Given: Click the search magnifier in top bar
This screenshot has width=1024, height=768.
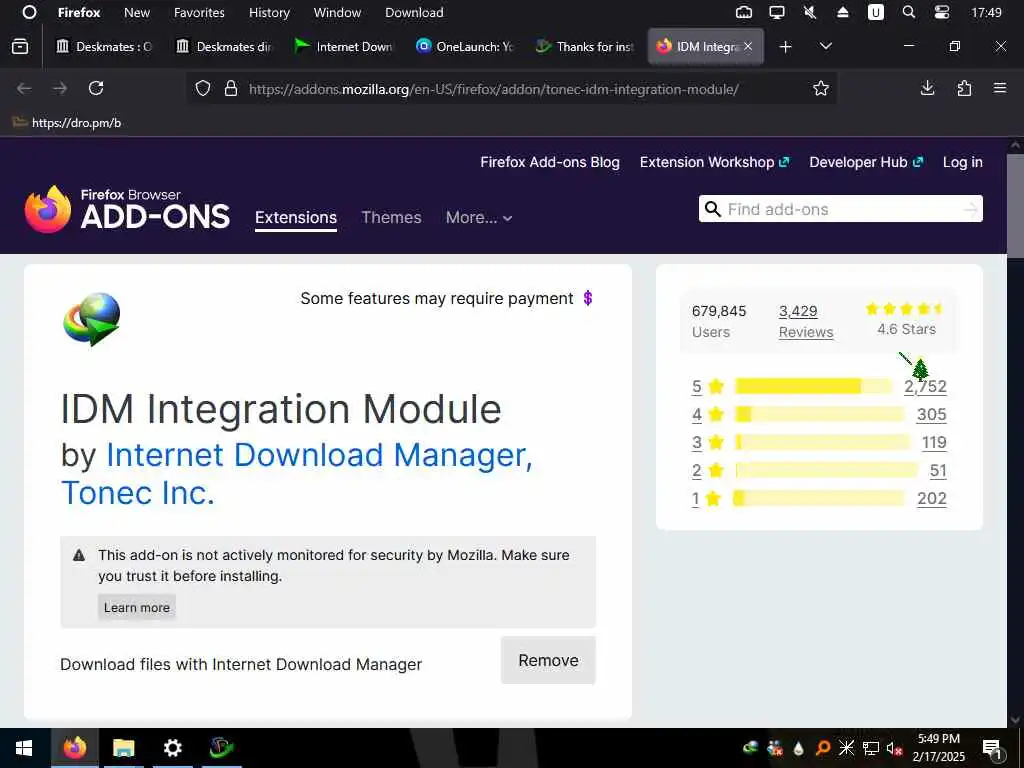Looking at the screenshot, I should coord(908,12).
